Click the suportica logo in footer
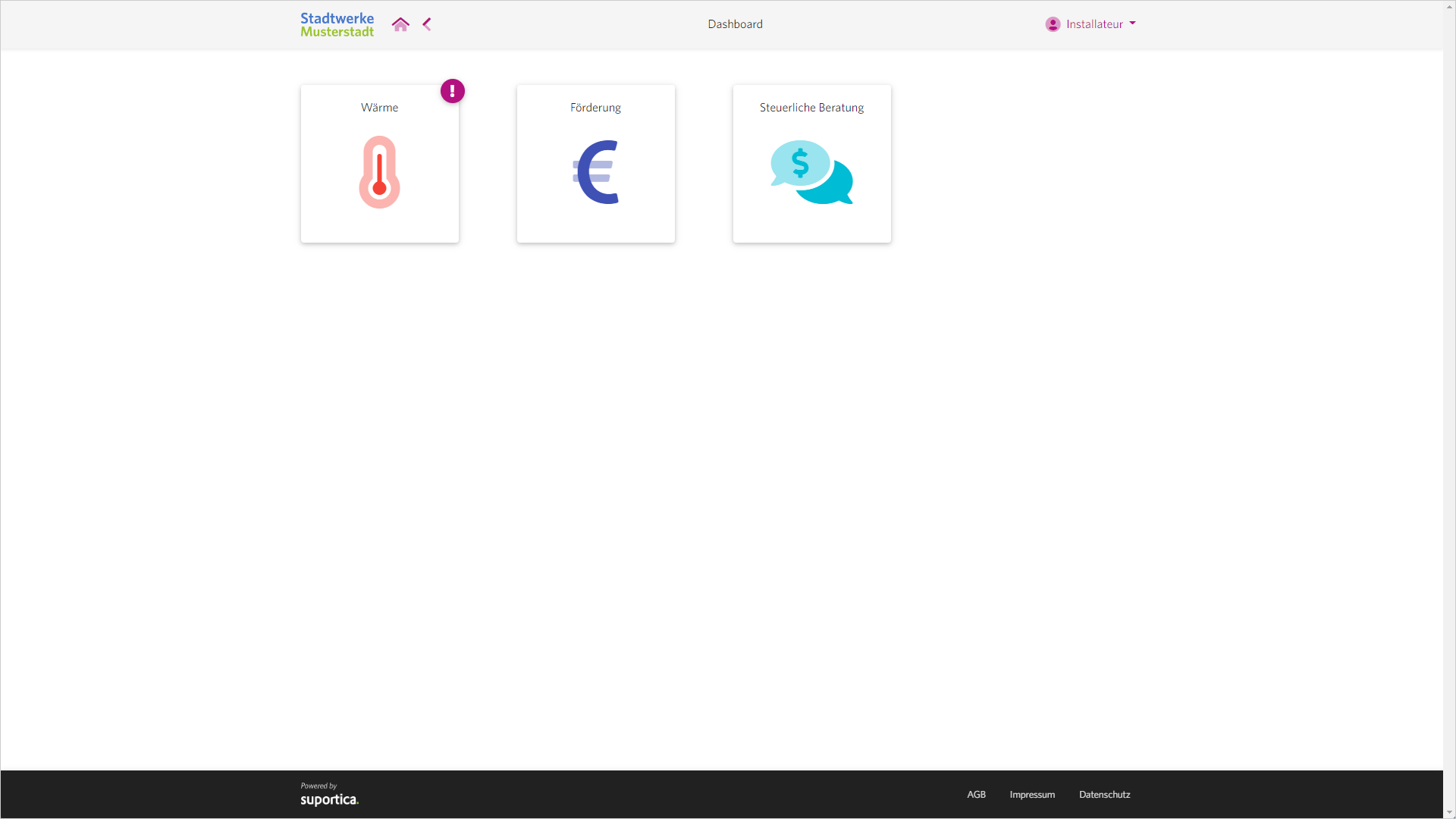Viewport: 1456px width, 819px height. [329, 800]
